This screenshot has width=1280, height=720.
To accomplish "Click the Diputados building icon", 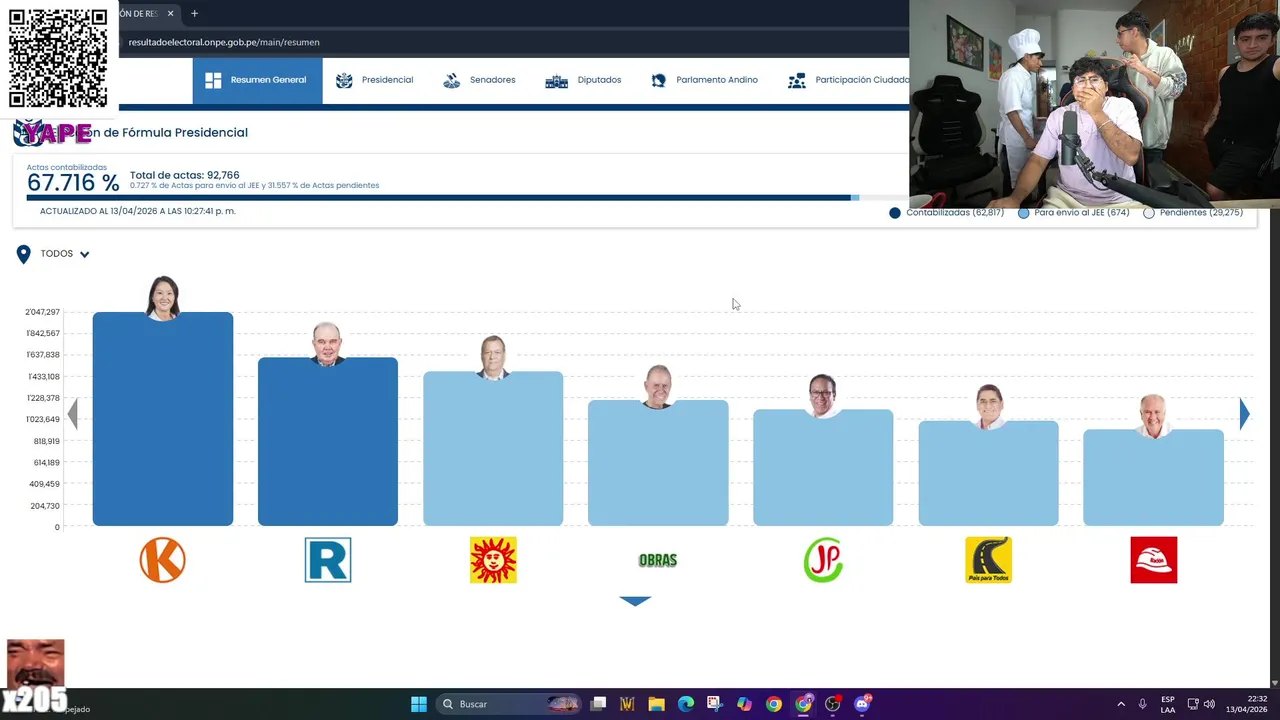I will (556, 81).
